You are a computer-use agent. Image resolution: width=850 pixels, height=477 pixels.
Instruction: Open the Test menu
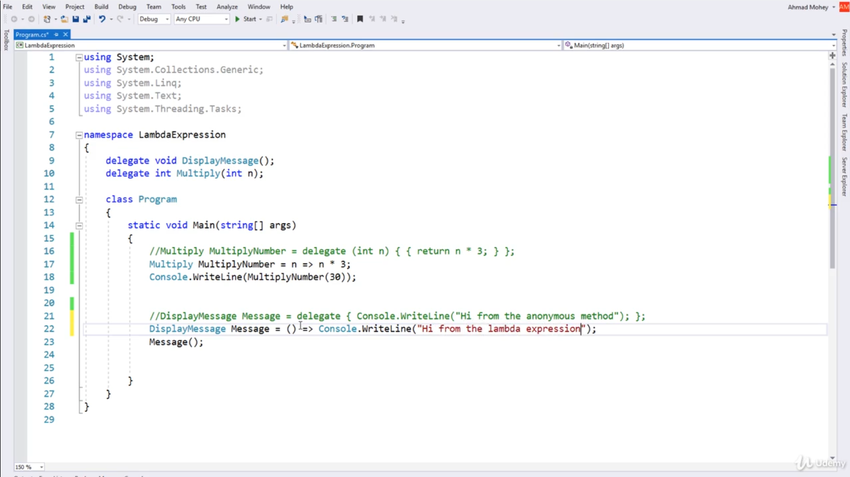click(x=201, y=7)
